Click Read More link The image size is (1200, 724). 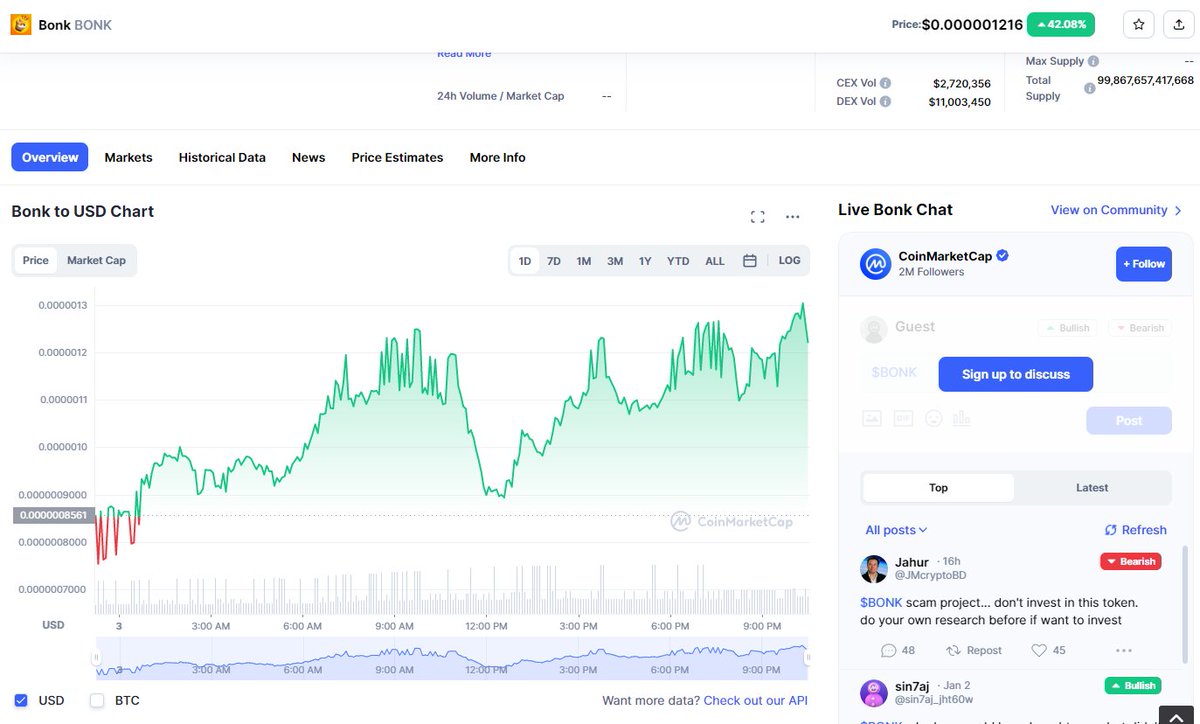click(464, 54)
